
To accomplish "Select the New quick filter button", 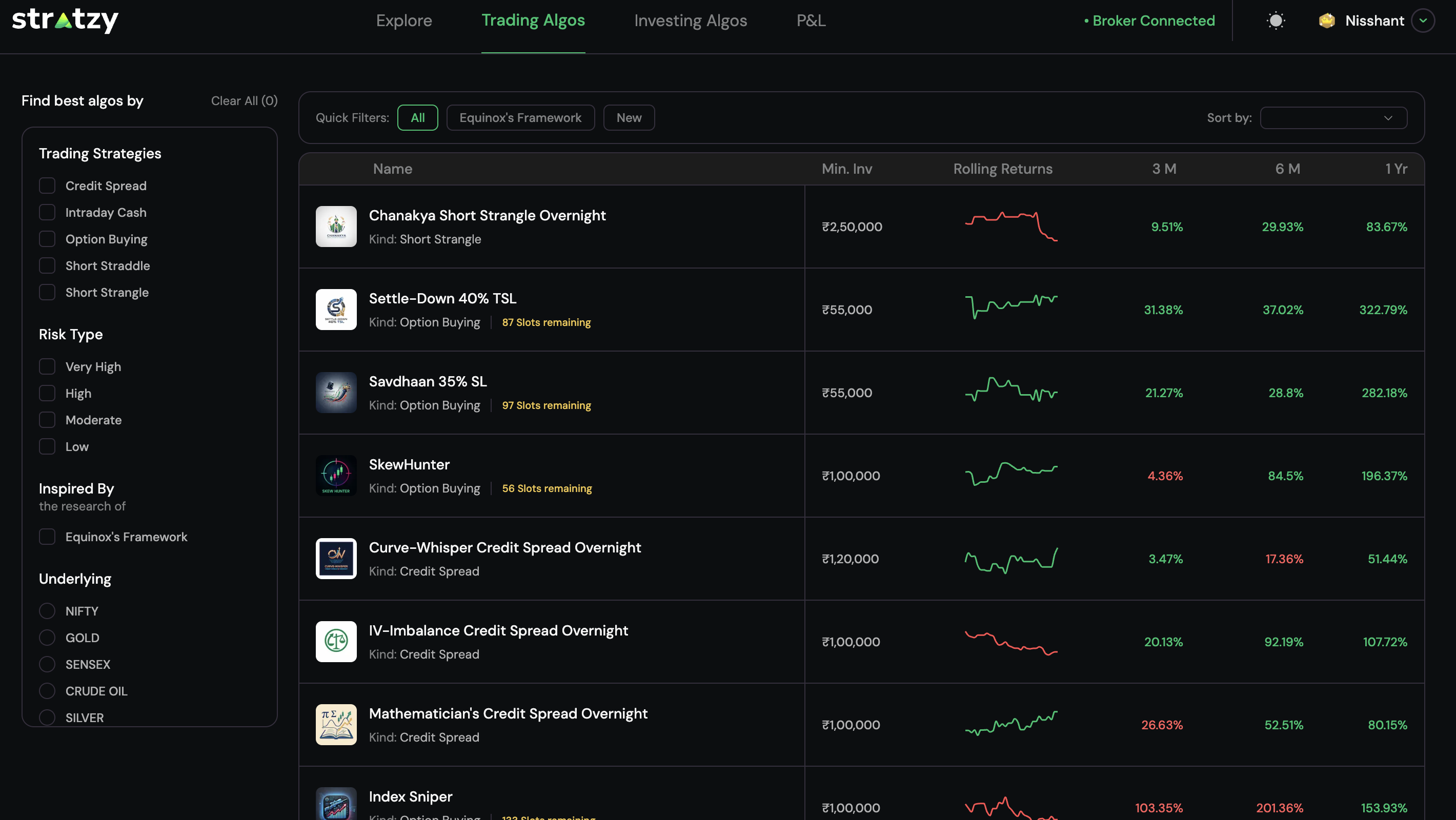I will tap(629, 117).
